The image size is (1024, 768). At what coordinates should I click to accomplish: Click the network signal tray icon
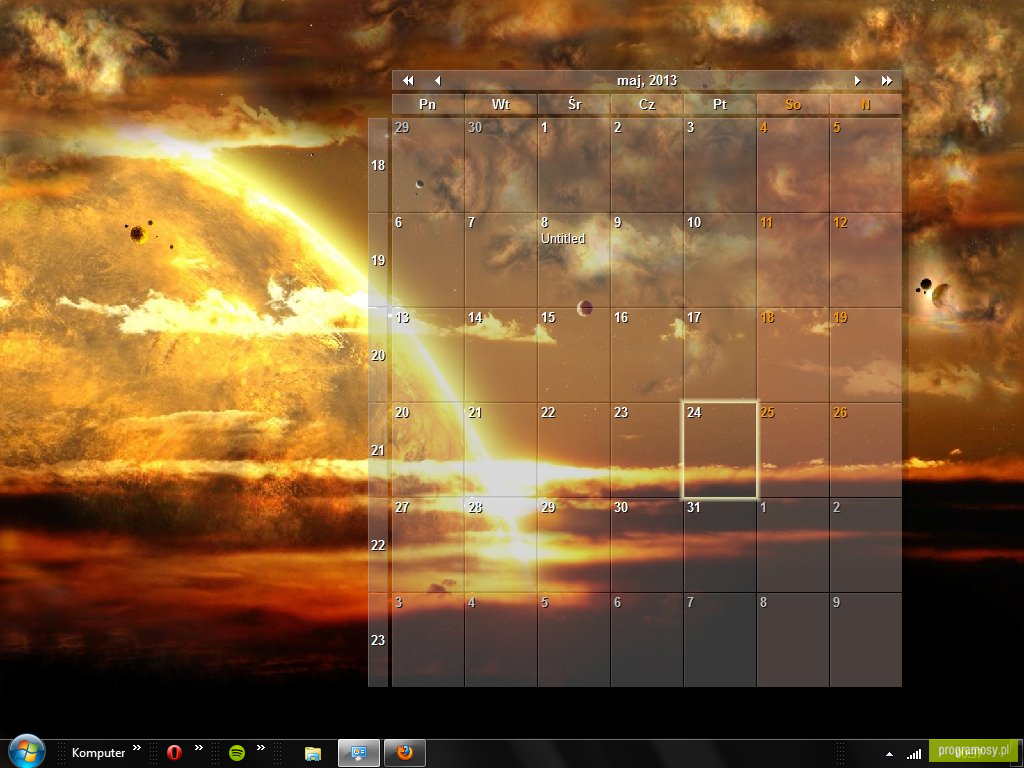(914, 754)
